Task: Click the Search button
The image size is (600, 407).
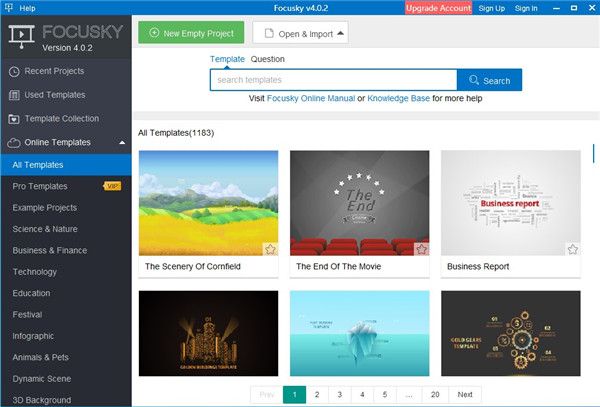Action: click(489, 80)
